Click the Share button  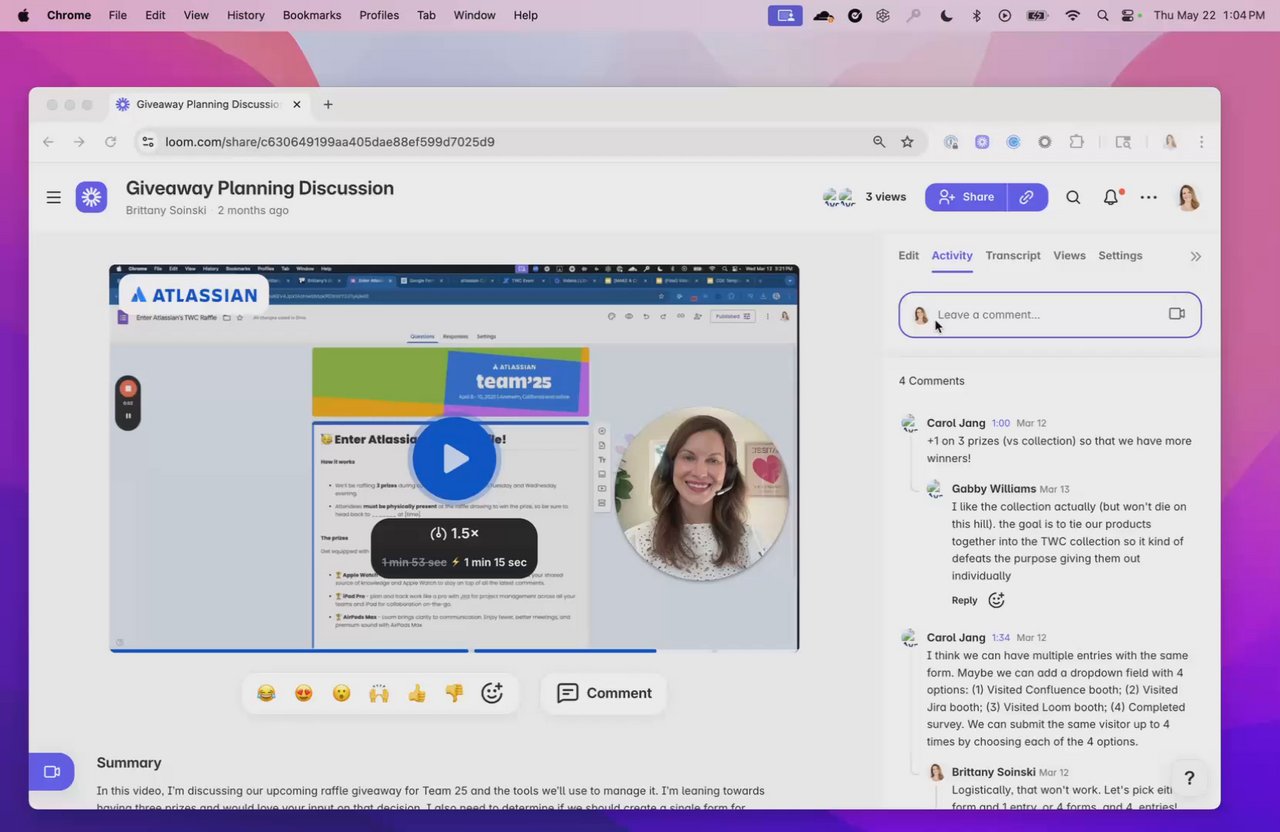pos(966,197)
